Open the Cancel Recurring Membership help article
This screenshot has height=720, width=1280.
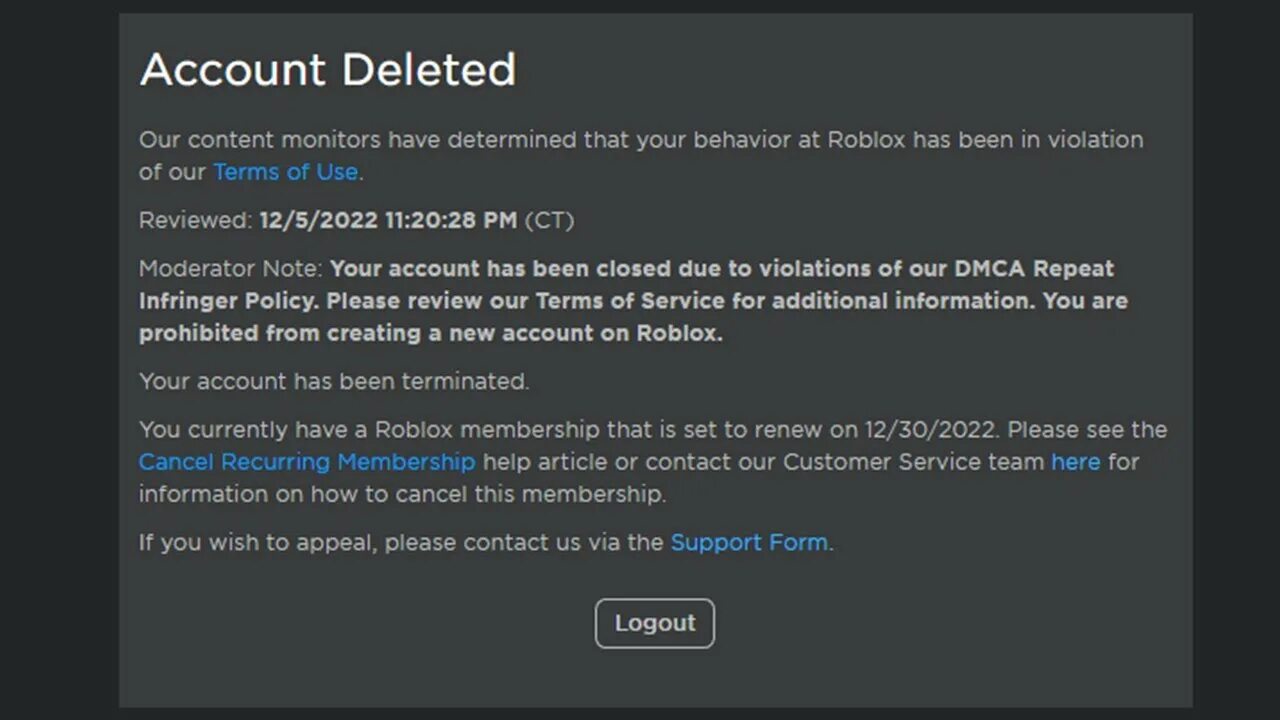click(x=306, y=462)
